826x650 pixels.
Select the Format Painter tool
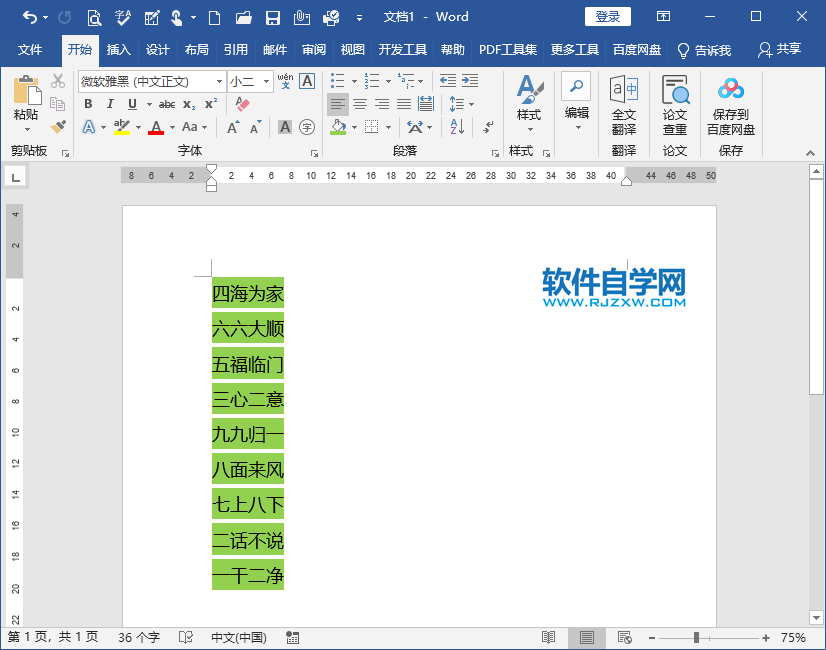point(58,127)
